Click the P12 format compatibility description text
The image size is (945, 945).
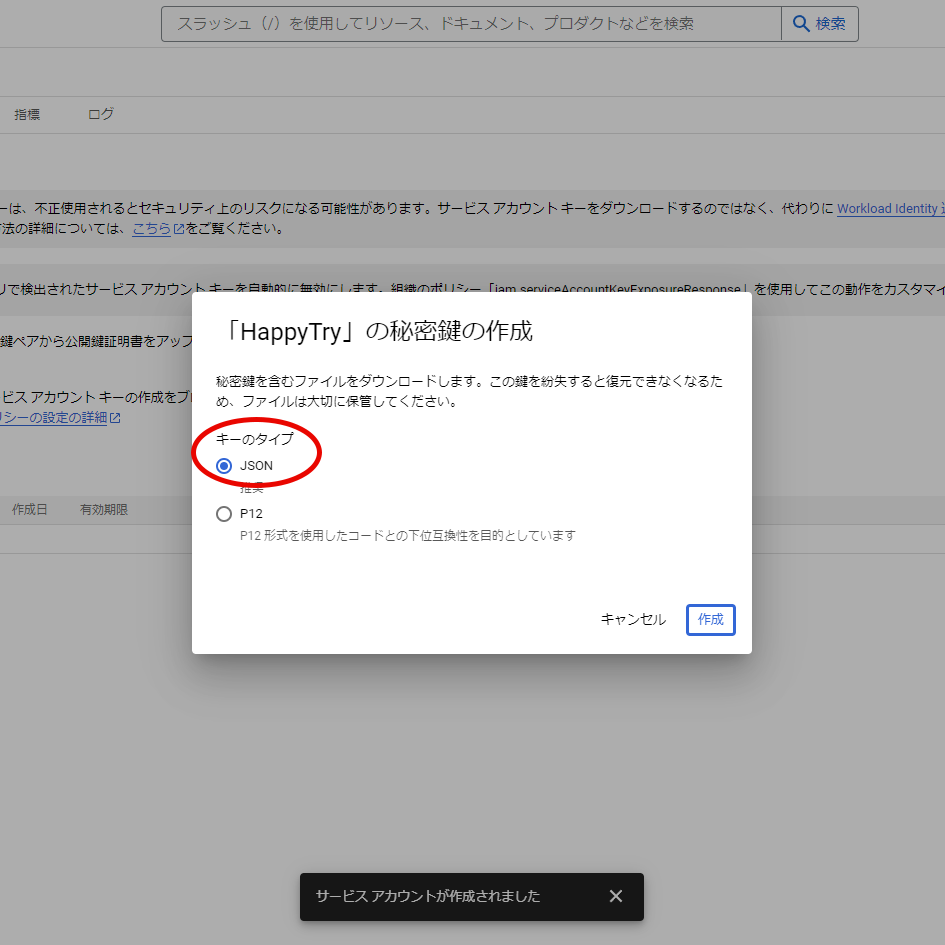(408, 536)
